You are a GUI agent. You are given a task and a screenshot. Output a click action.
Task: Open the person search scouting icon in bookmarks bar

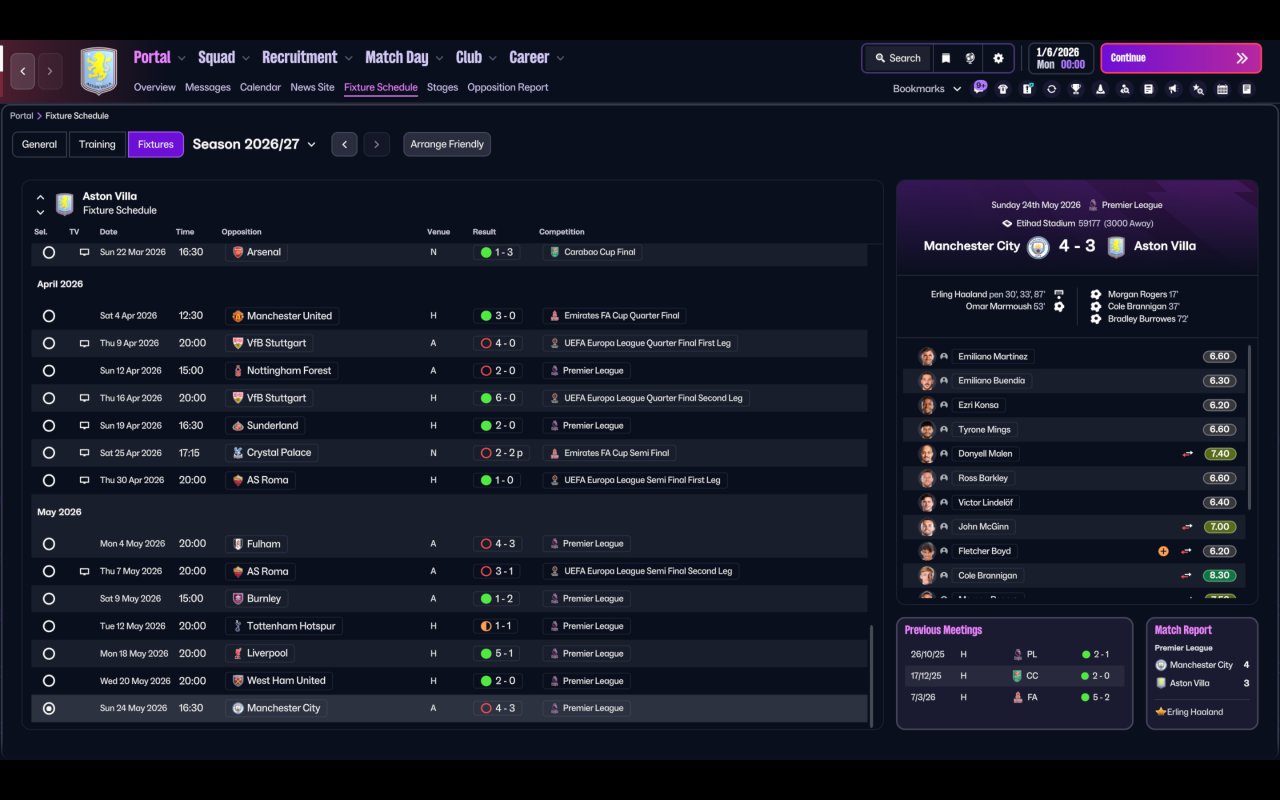click(1124, 89)
